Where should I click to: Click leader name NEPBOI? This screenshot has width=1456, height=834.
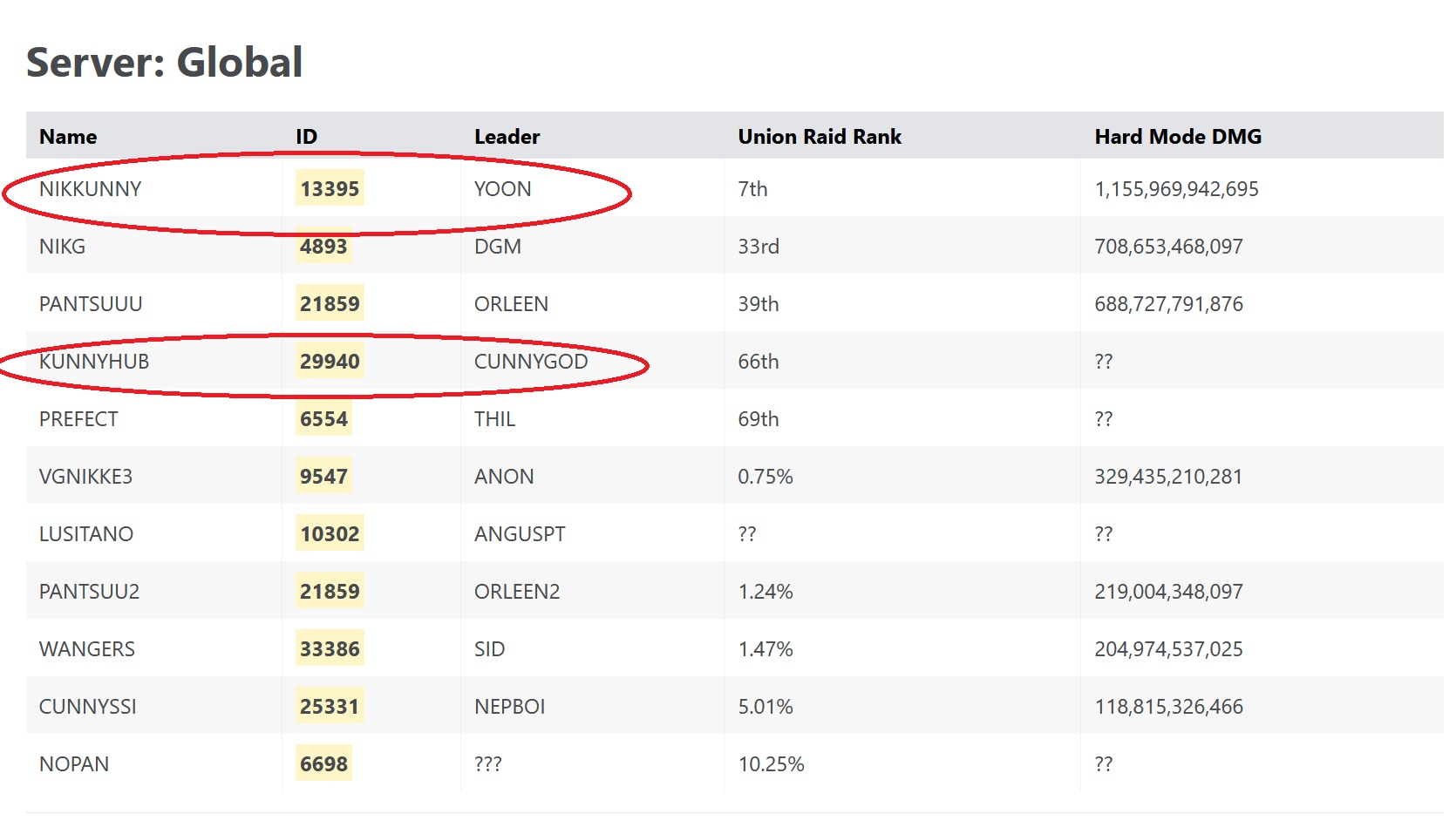tap(509, 707)
